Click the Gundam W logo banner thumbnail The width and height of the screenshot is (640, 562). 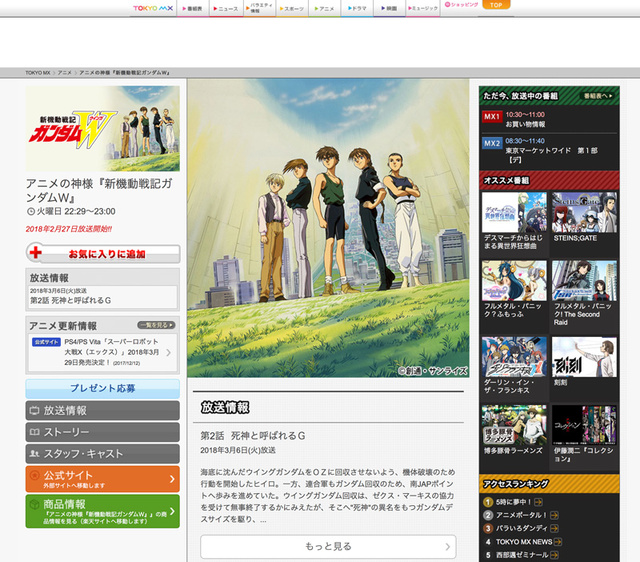(x=102, y=129)
